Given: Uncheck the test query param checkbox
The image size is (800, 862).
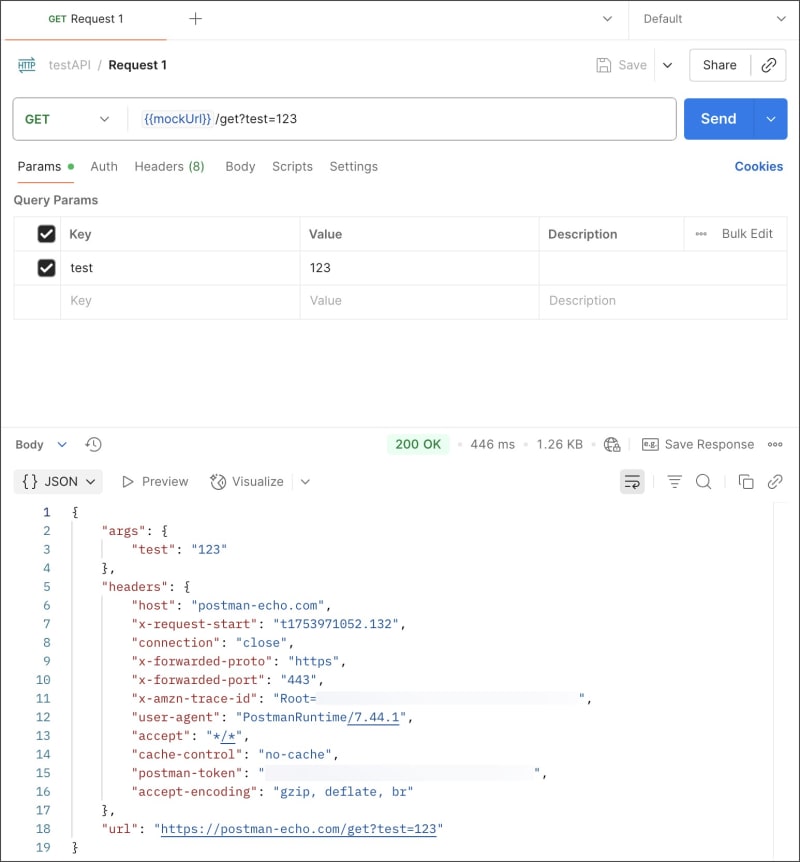Looking at the screenshot, I should (x=46, y=268).
